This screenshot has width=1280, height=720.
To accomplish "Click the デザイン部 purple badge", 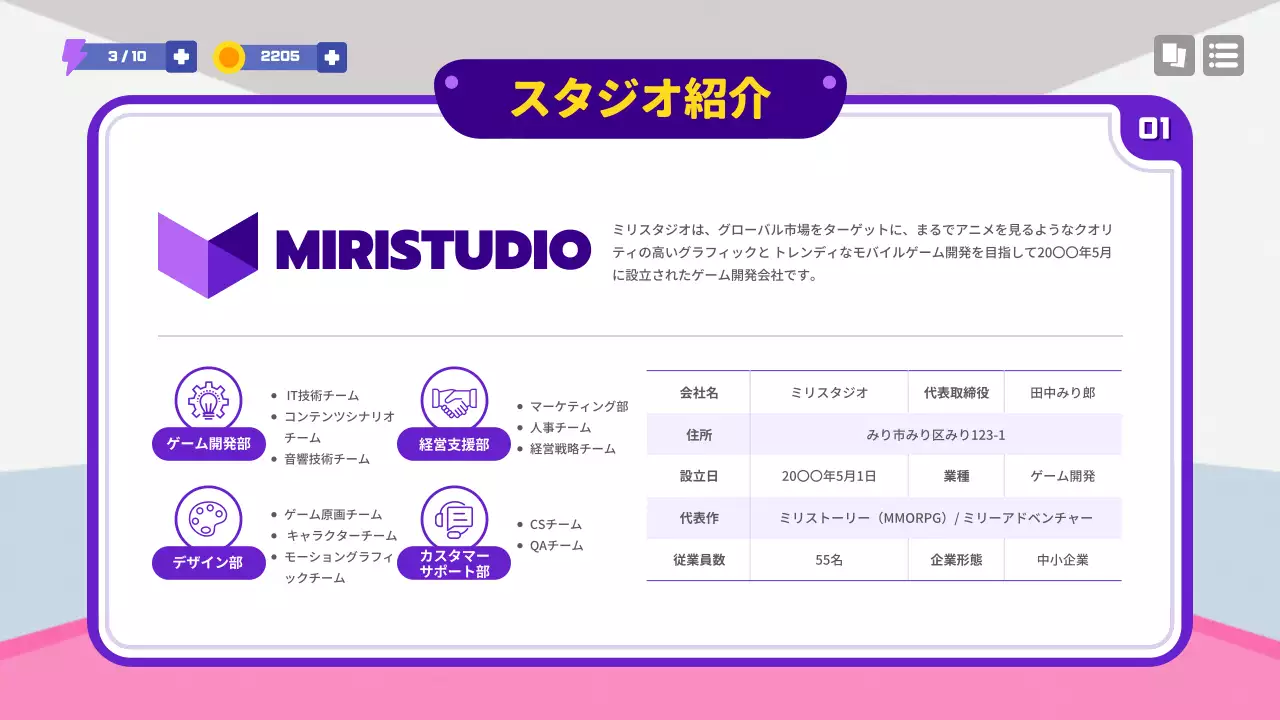I will [208, 563].
